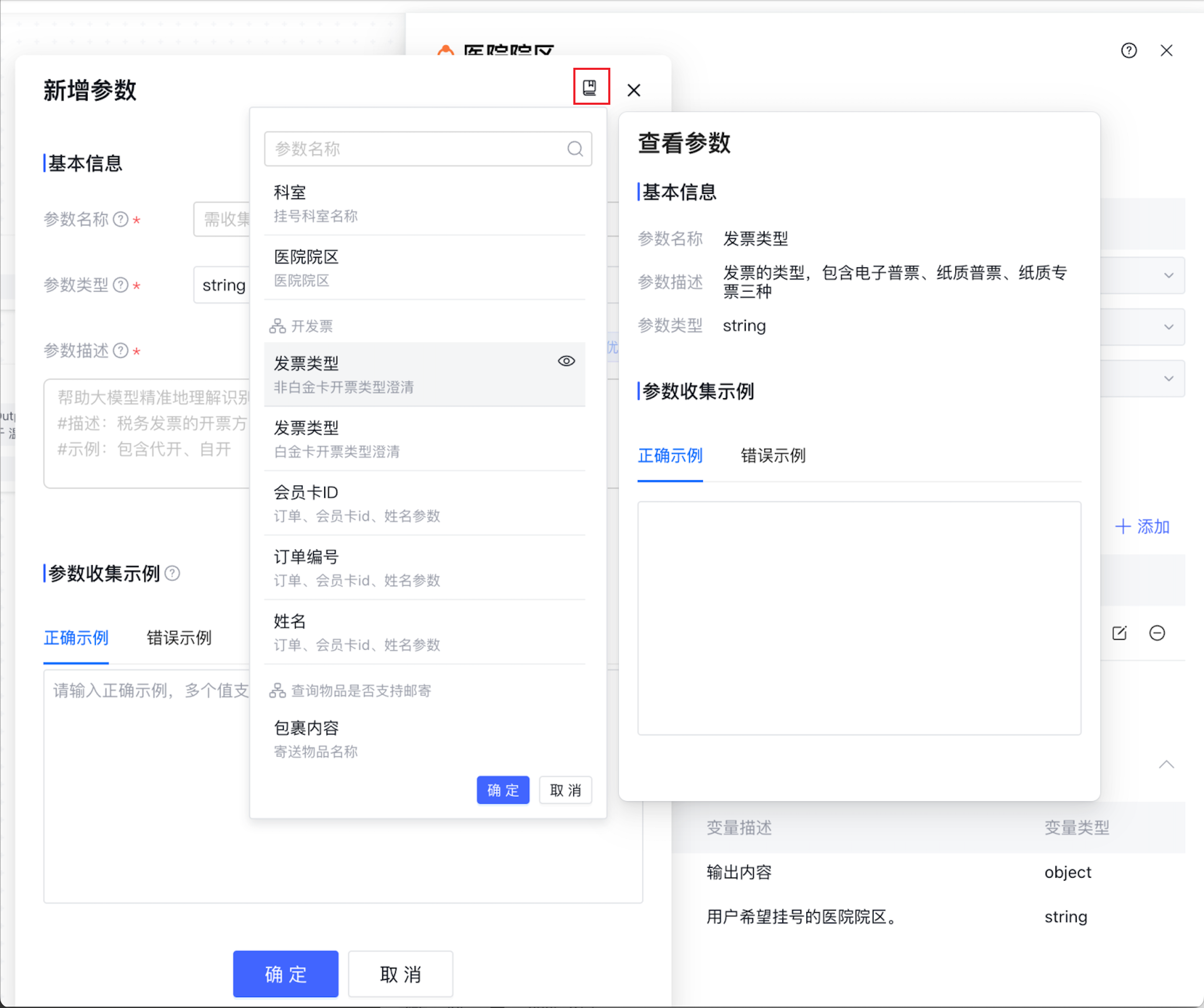Click help icon next to 参数描述 label
The image size is (1204, 1008).
pyautogui.click(x=120, y=350)
